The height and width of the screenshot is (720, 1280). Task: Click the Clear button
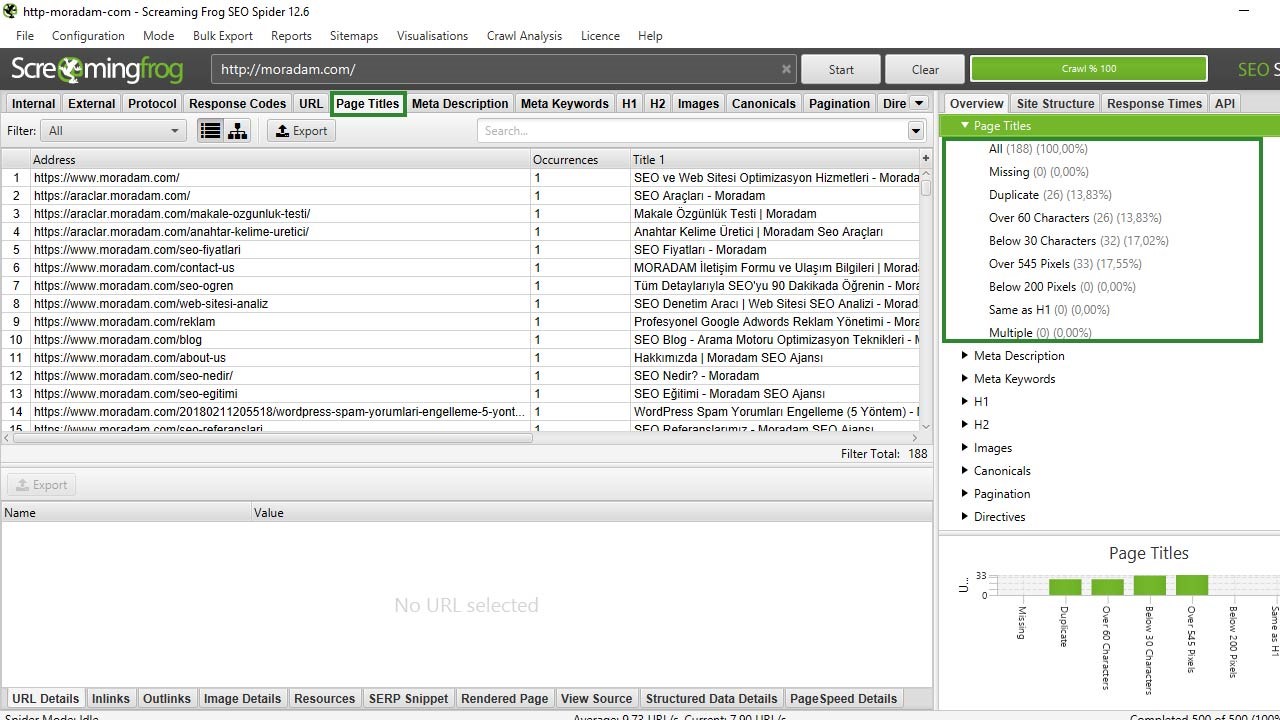coord(925,69)
